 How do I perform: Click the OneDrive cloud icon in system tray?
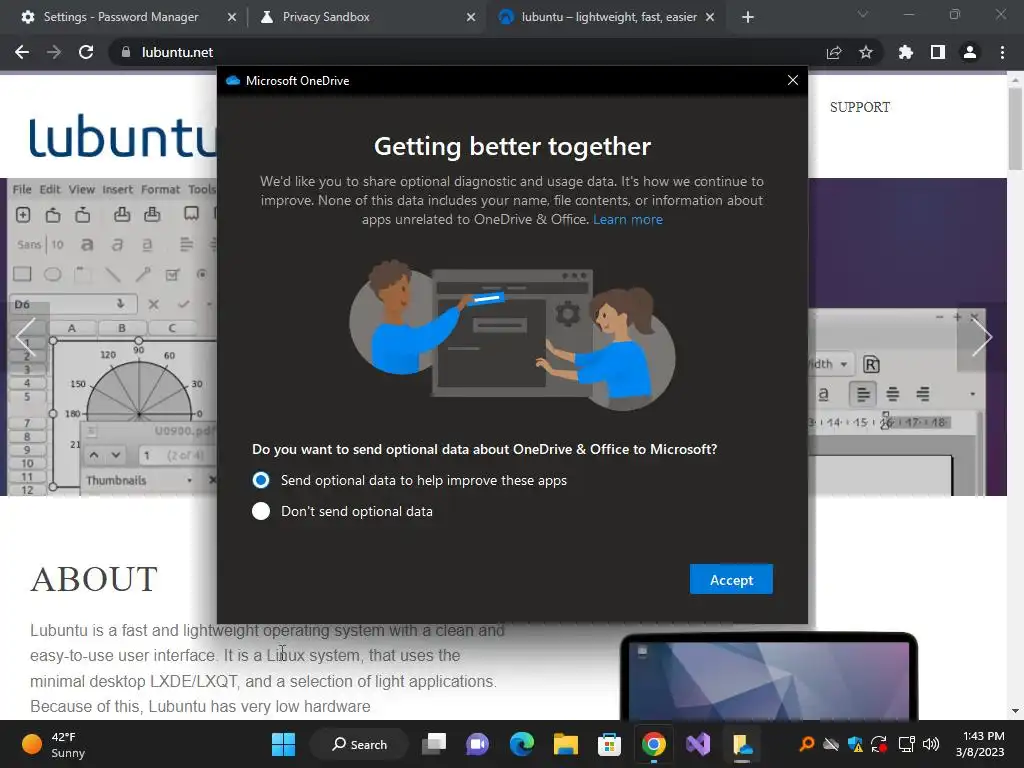click(x=830, y=744)
